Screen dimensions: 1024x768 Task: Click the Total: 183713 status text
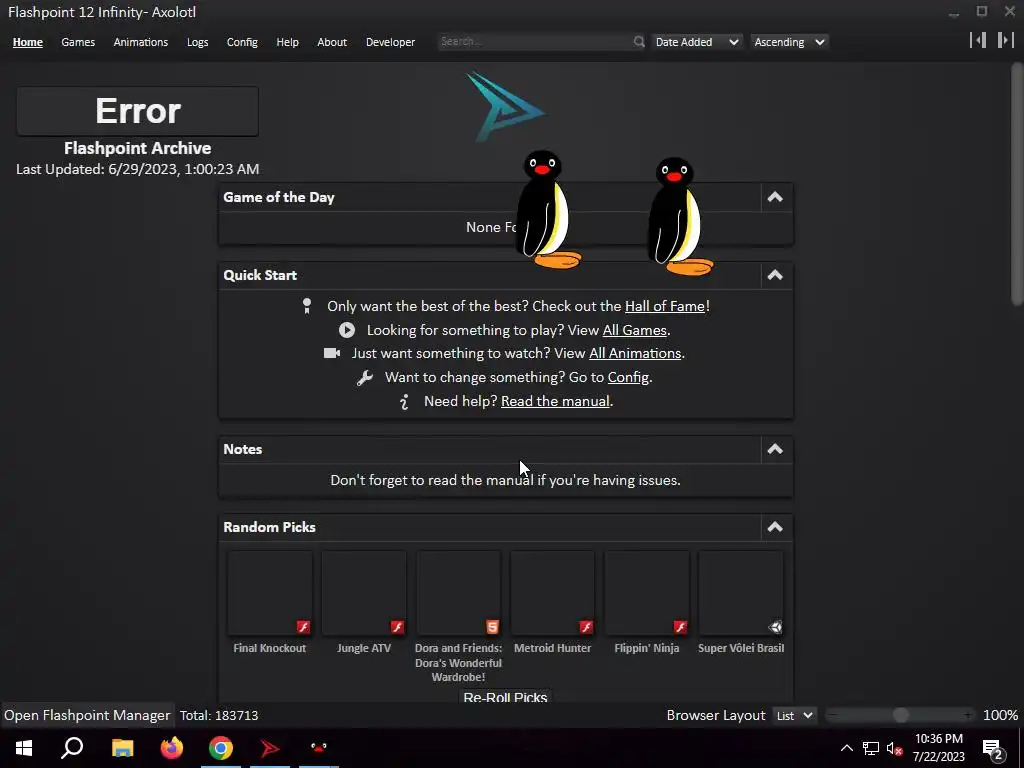(x=219, y=716)
